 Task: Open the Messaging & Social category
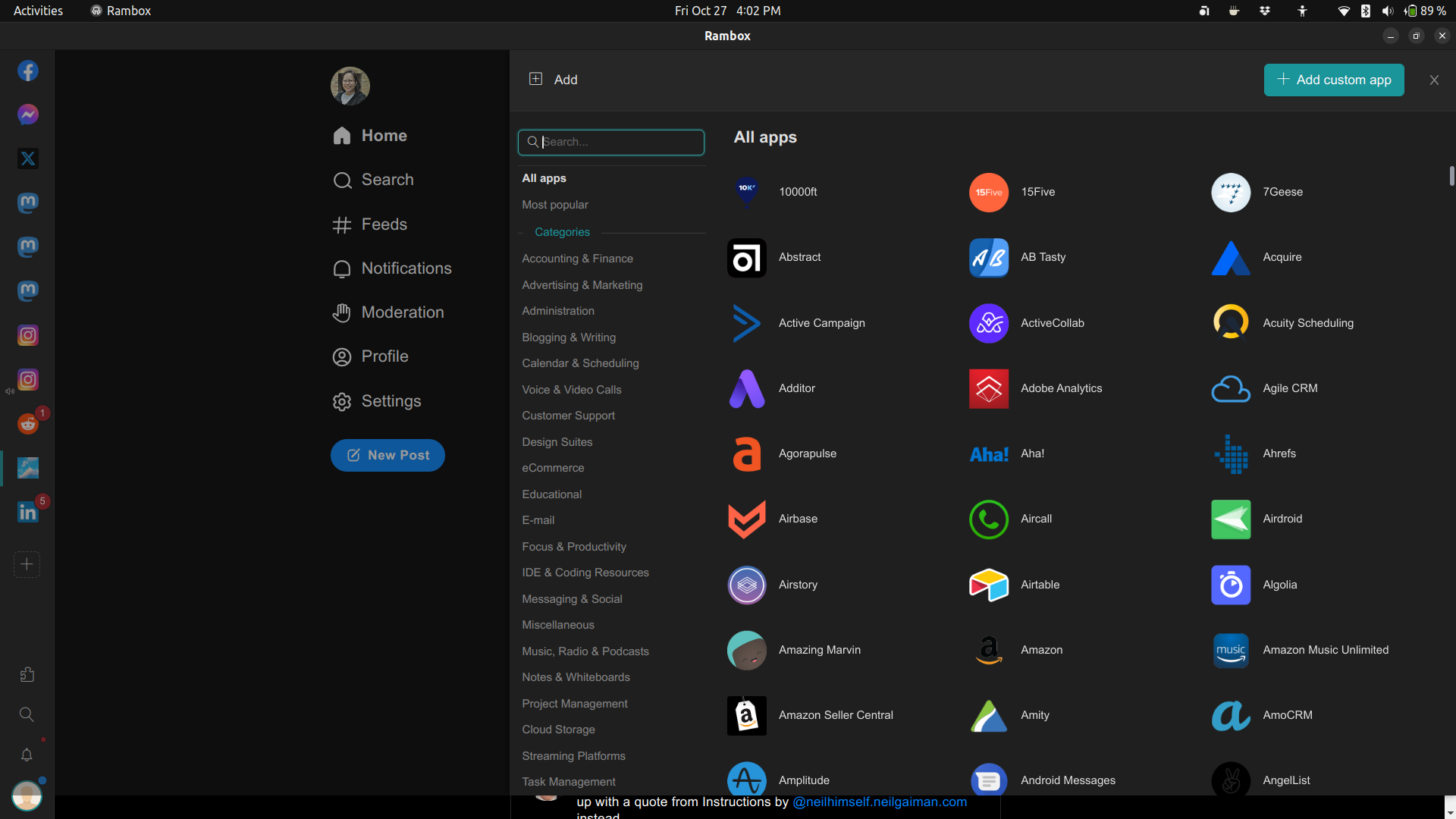tap(572, 599)
